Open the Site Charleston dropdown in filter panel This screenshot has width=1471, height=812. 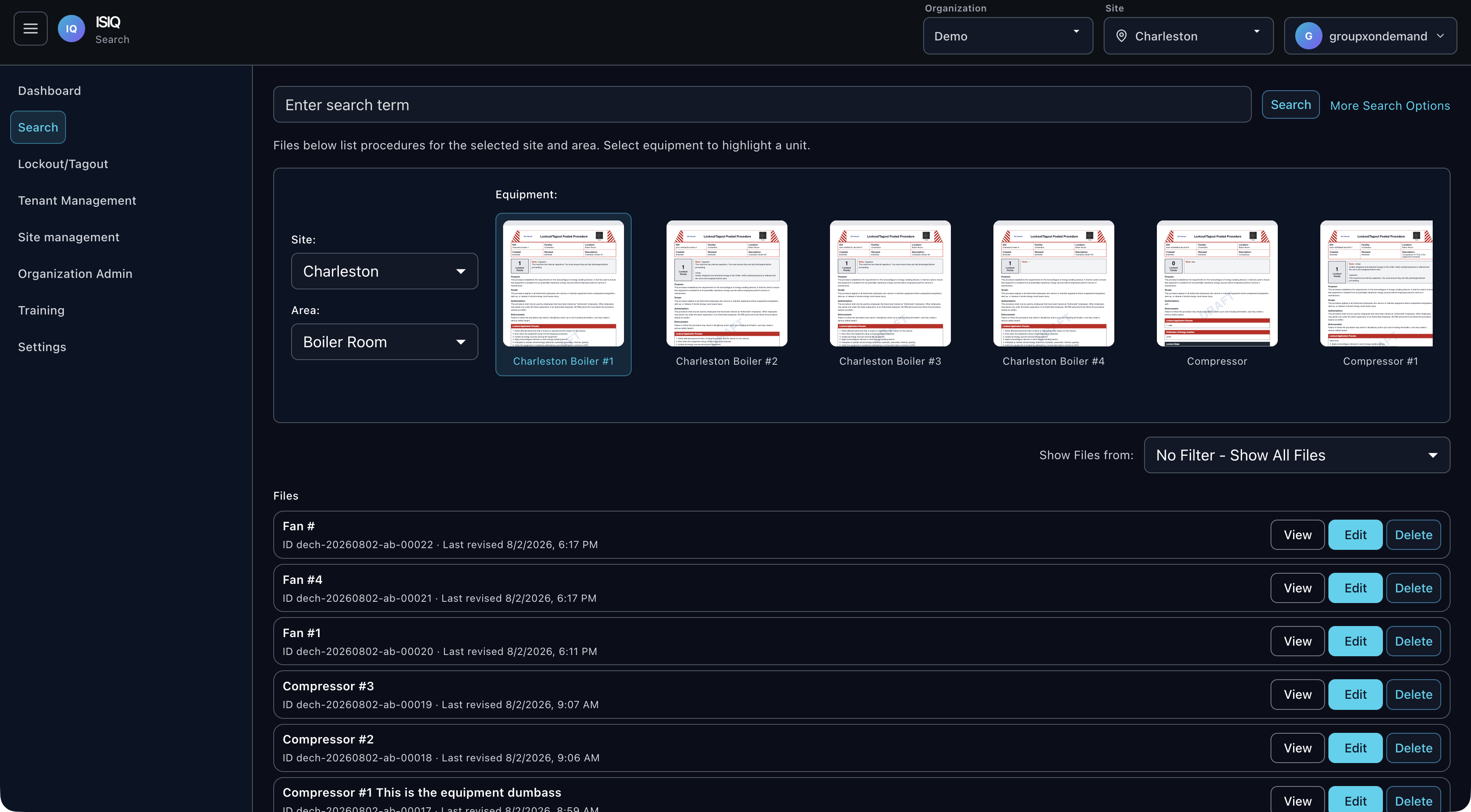pos(384,271)
